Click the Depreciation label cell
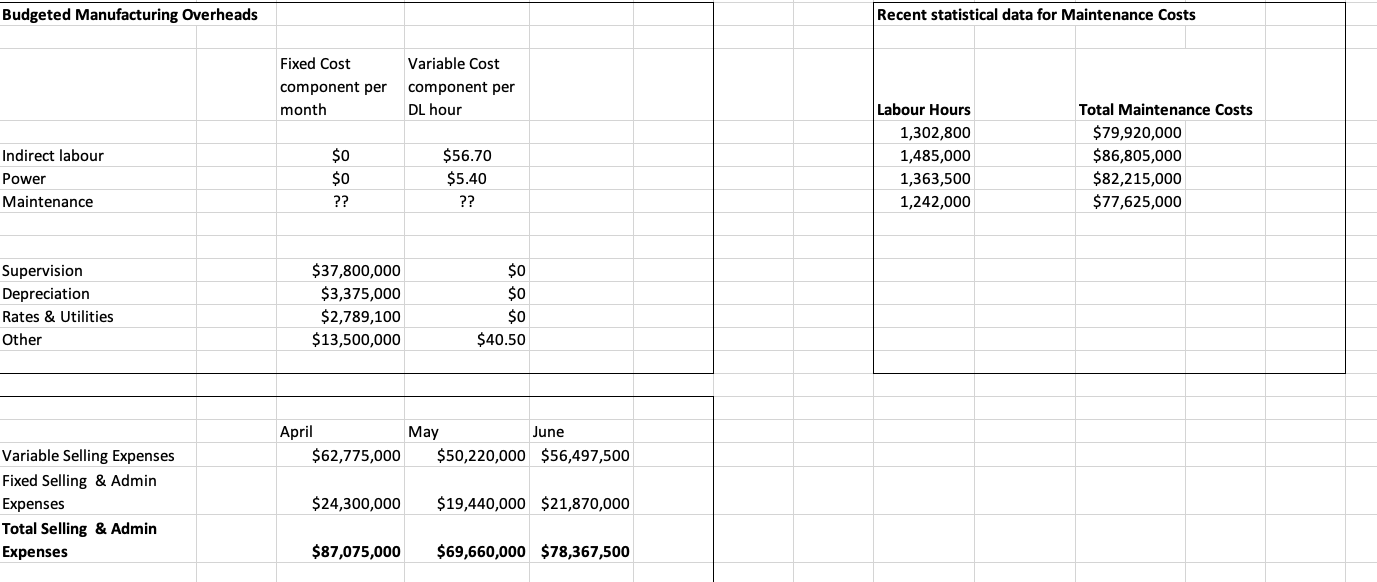This screenshot has width=1377, height=582. (47, 293)
